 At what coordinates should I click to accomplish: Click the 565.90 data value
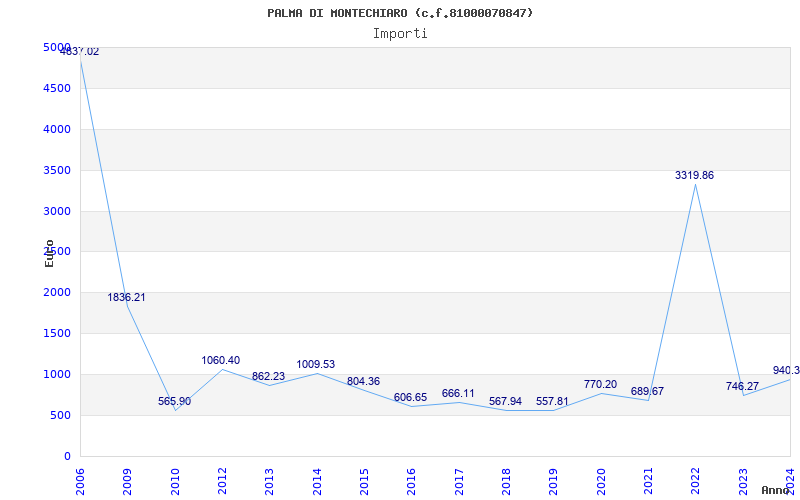click(174, 402)
